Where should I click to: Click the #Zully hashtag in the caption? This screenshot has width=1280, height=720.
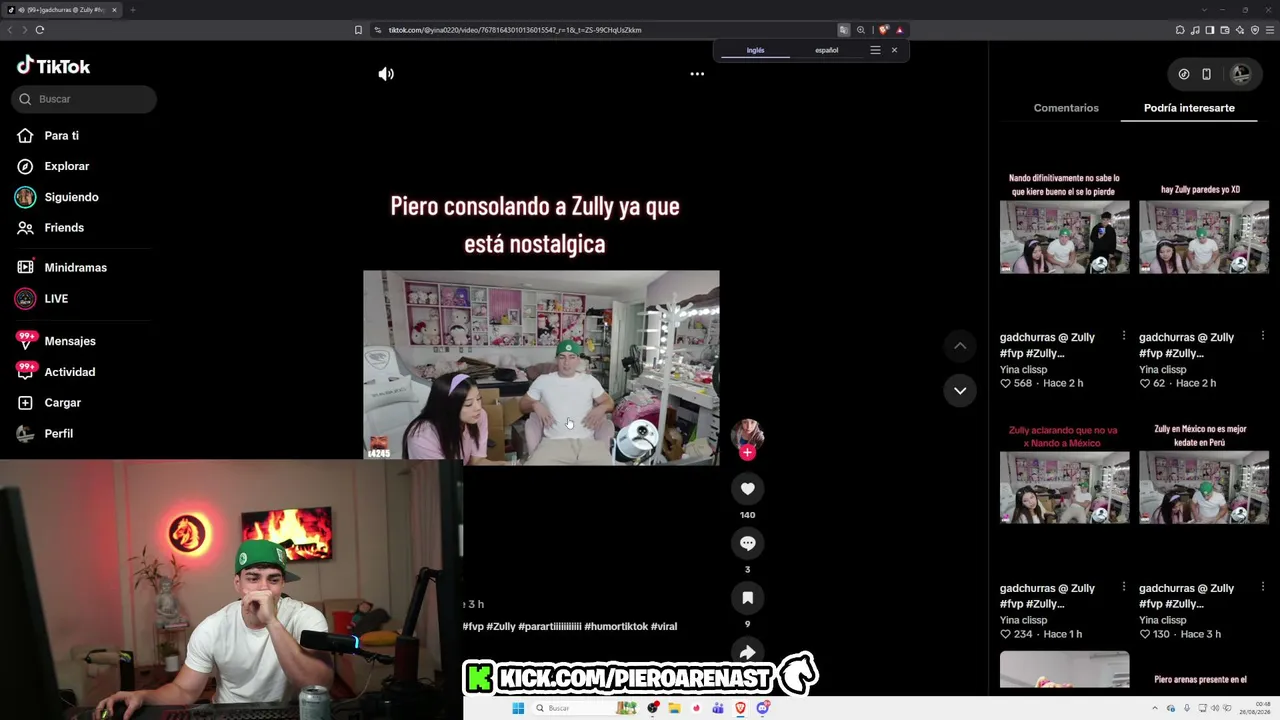[501, 626]
